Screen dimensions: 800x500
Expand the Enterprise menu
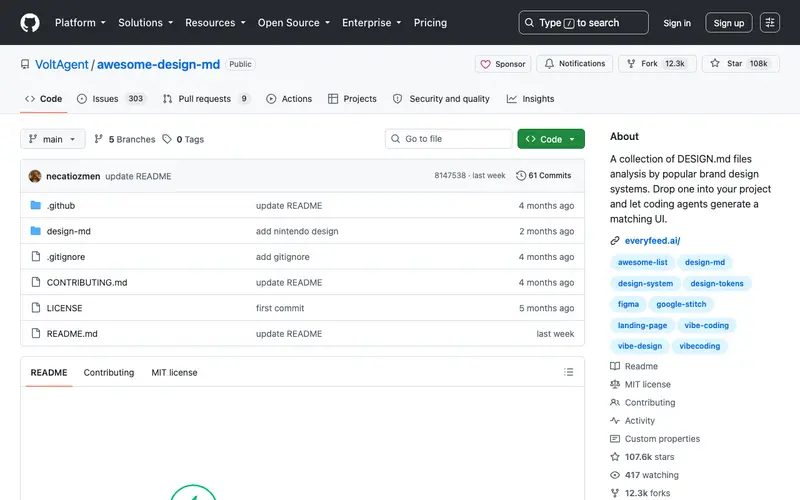pos(371,23)
